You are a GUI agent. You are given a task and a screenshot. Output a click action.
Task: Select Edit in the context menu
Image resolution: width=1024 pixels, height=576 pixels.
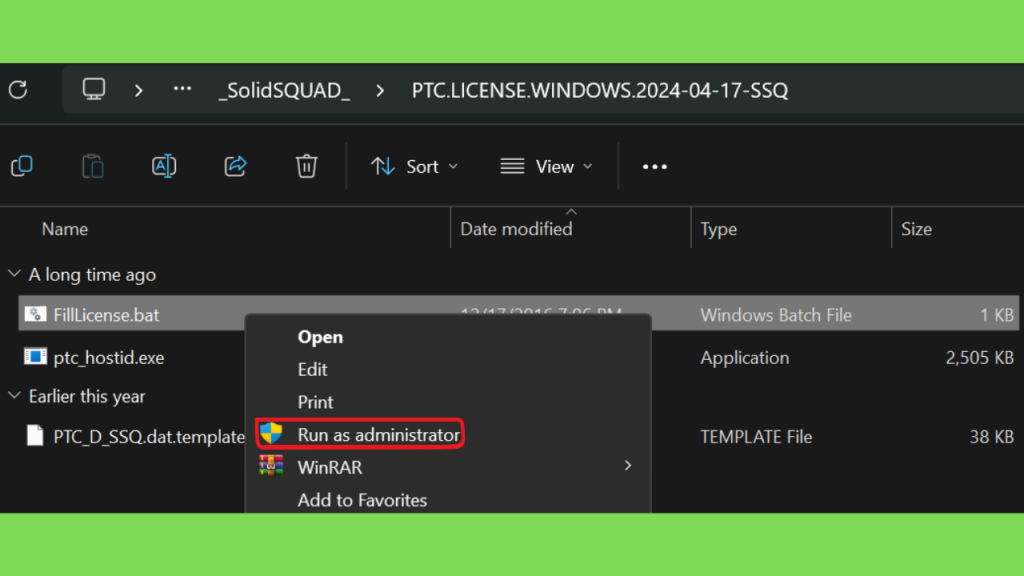312,370
